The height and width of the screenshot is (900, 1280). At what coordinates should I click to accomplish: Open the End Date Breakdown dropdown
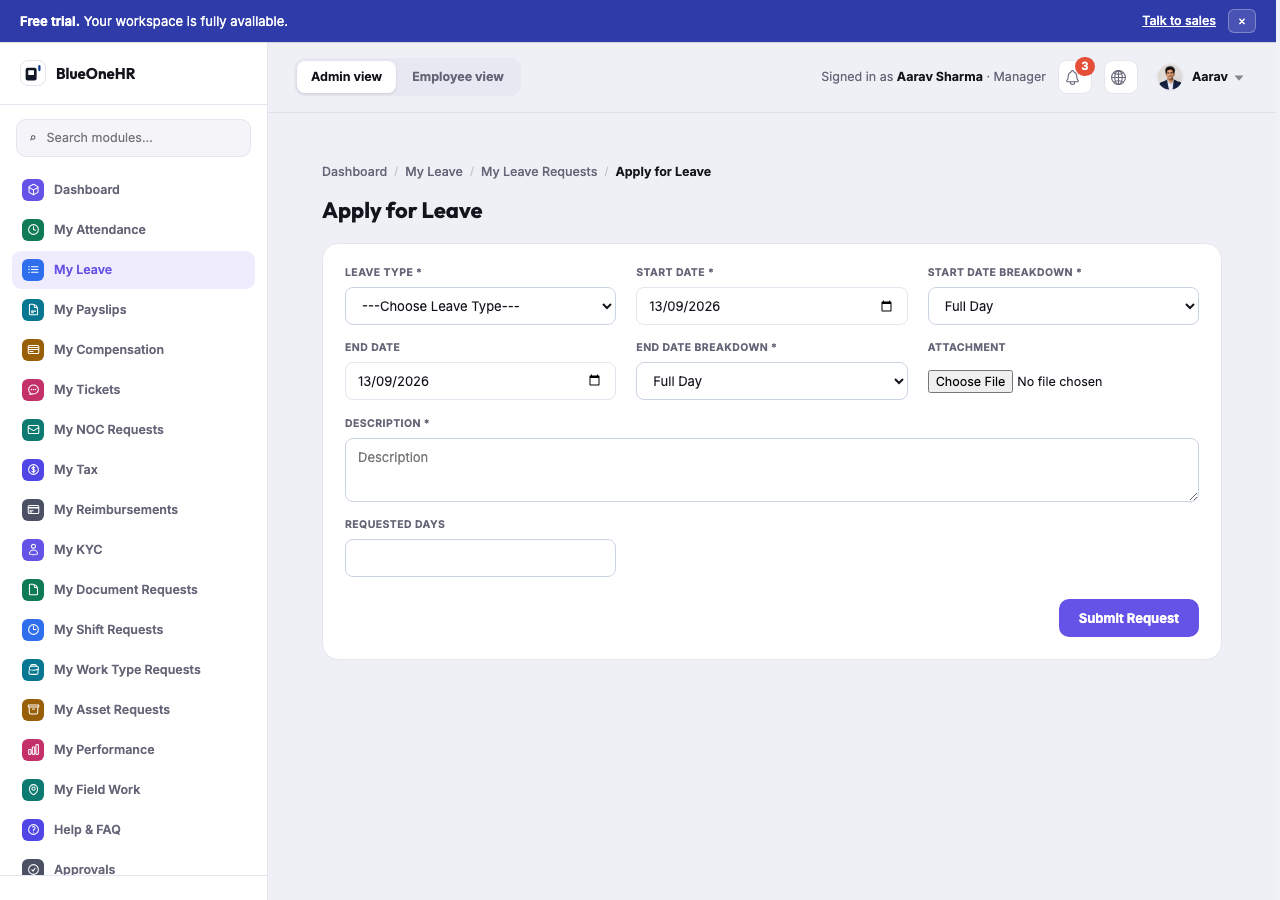[772, 381]
